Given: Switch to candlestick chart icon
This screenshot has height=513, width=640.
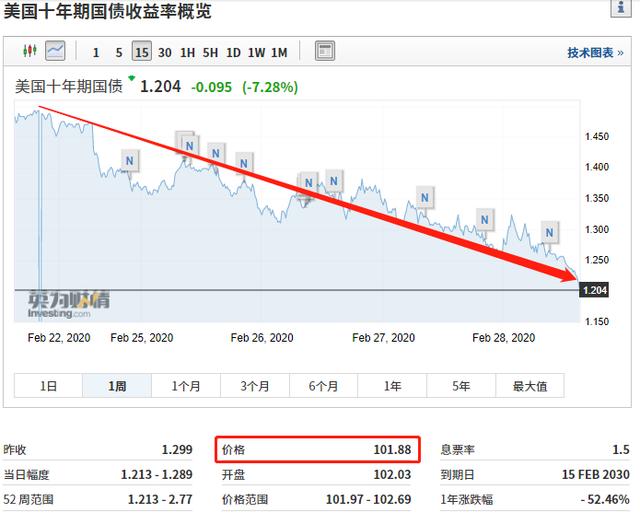Looking at the screenshot, I should [x=30, y=51].
